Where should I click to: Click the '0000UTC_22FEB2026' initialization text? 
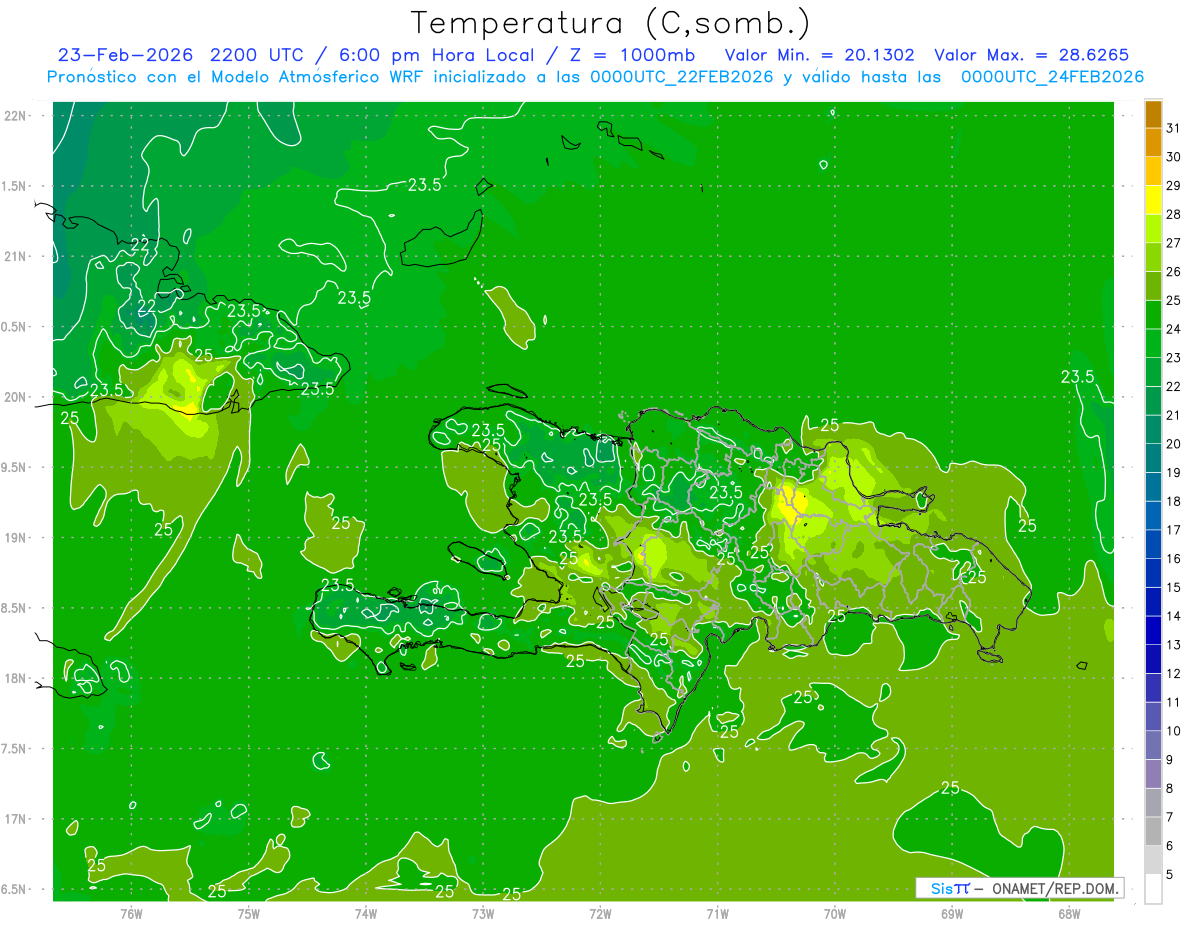[682, 77]
